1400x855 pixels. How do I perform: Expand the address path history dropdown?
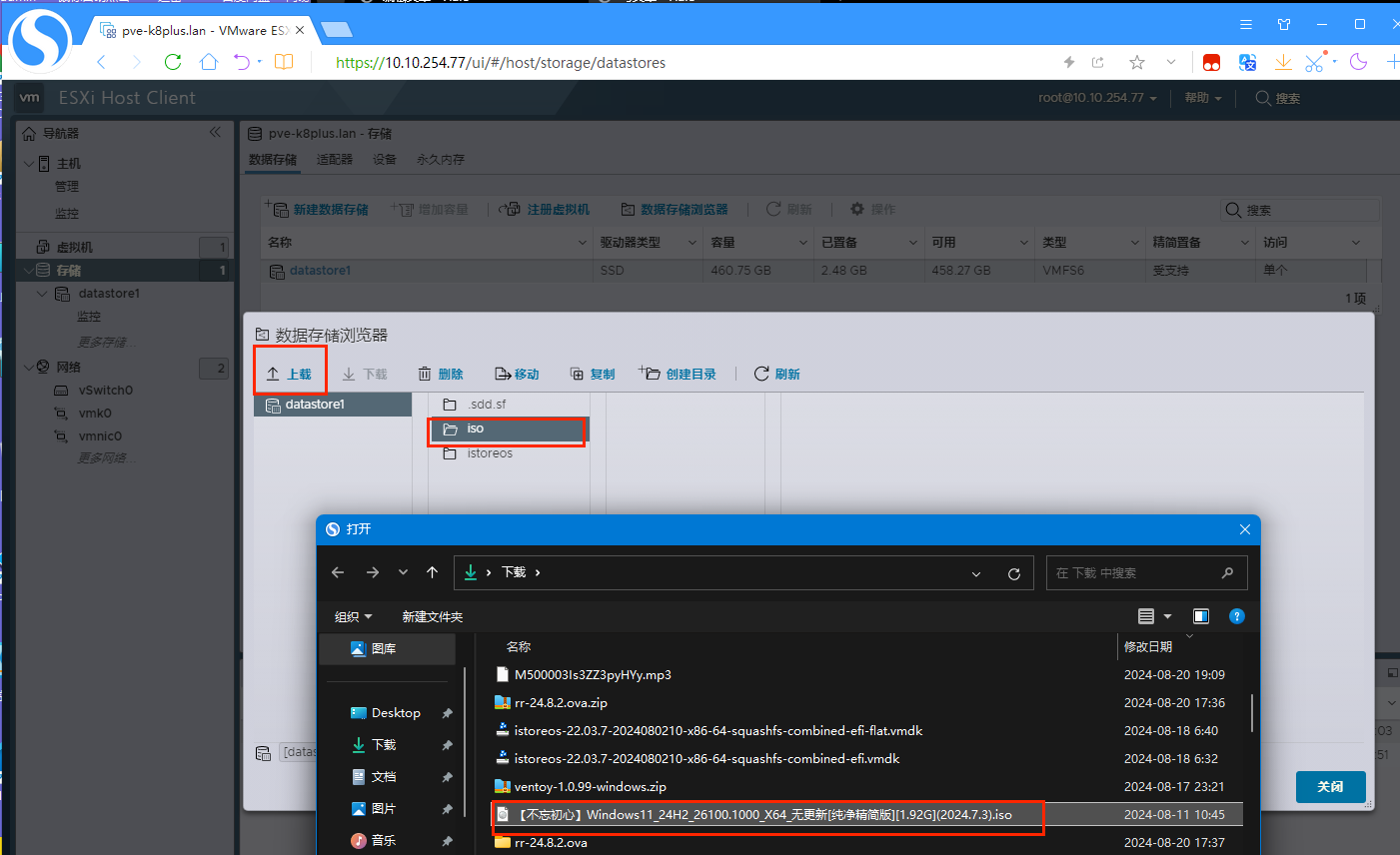tap(976, 573)
